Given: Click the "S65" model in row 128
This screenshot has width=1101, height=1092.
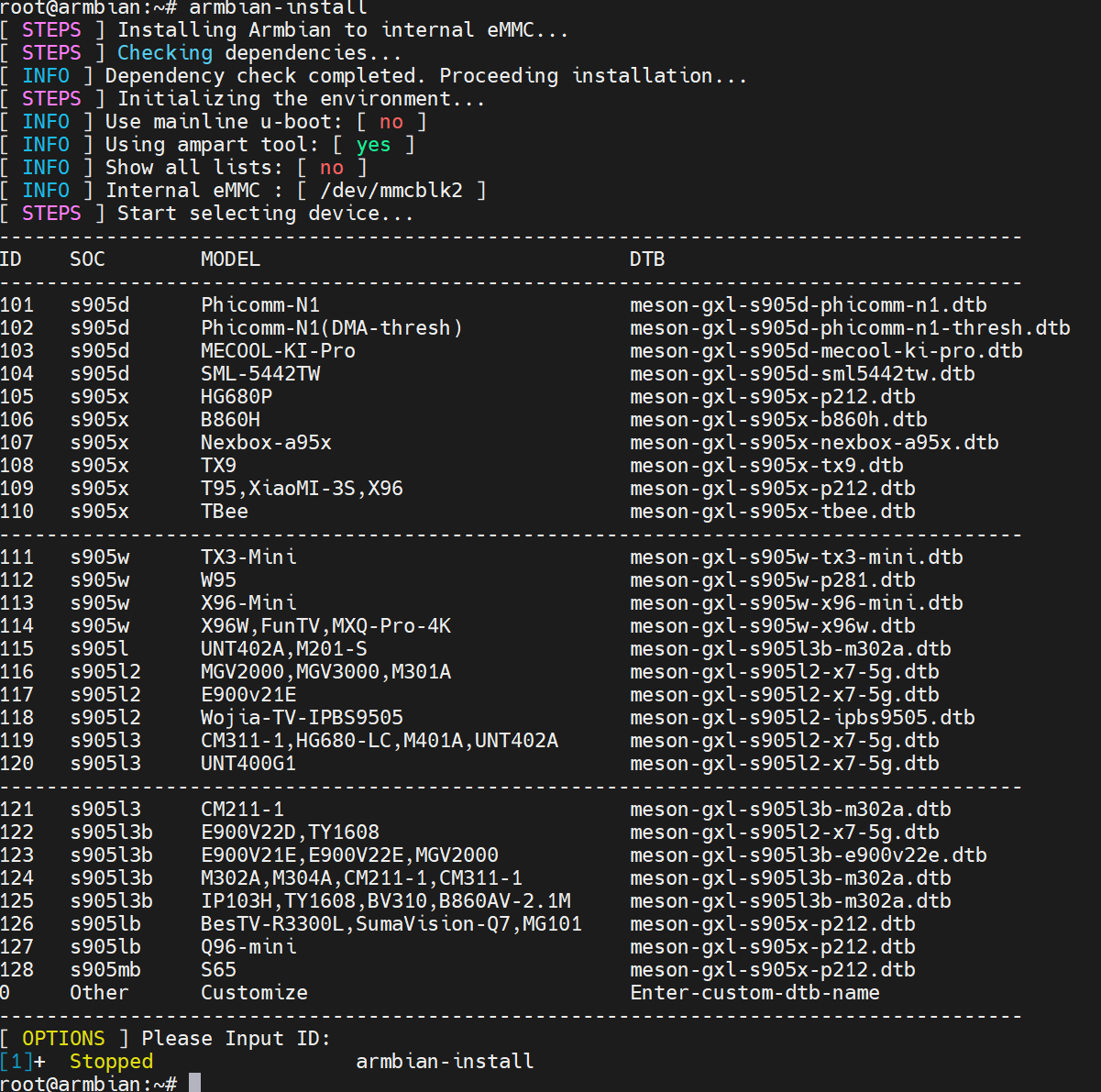Looking at the screenshot, I should [218, 970].
